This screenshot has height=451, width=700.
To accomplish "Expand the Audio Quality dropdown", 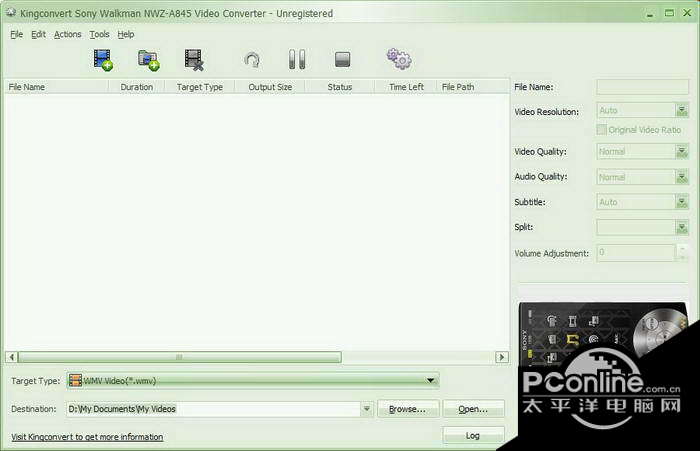I will click(682, 177).
